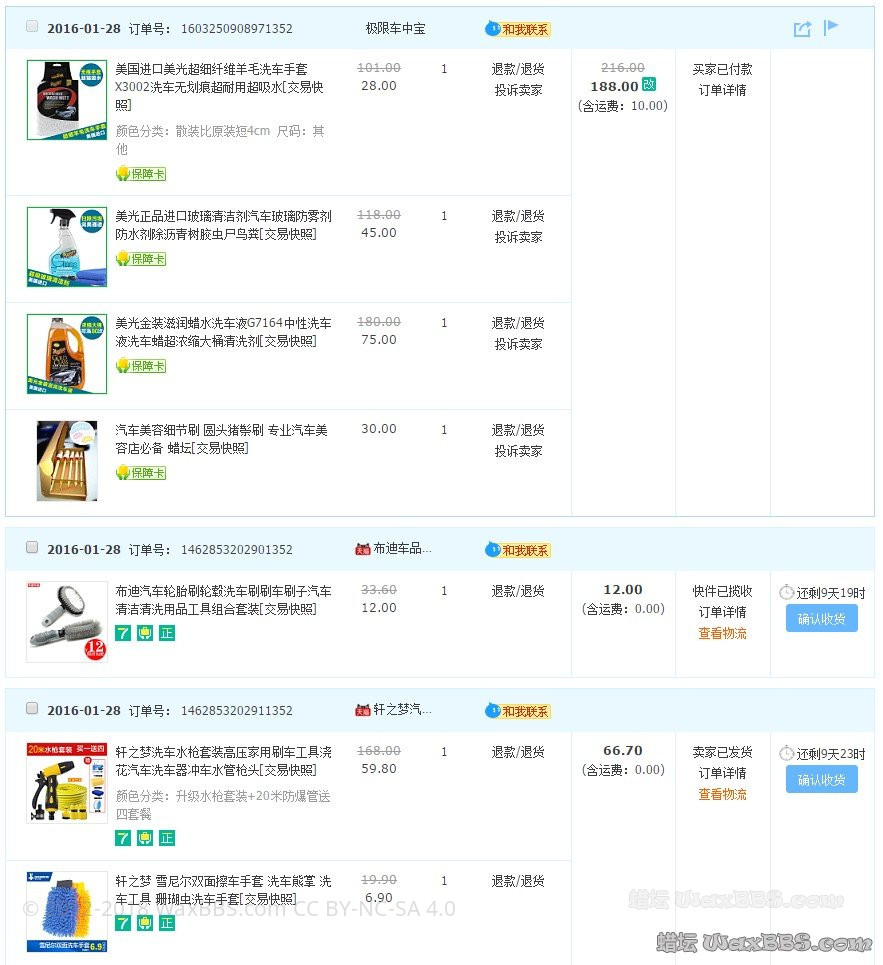Click green 7-day badge under 布迪 tire brush

123,632
